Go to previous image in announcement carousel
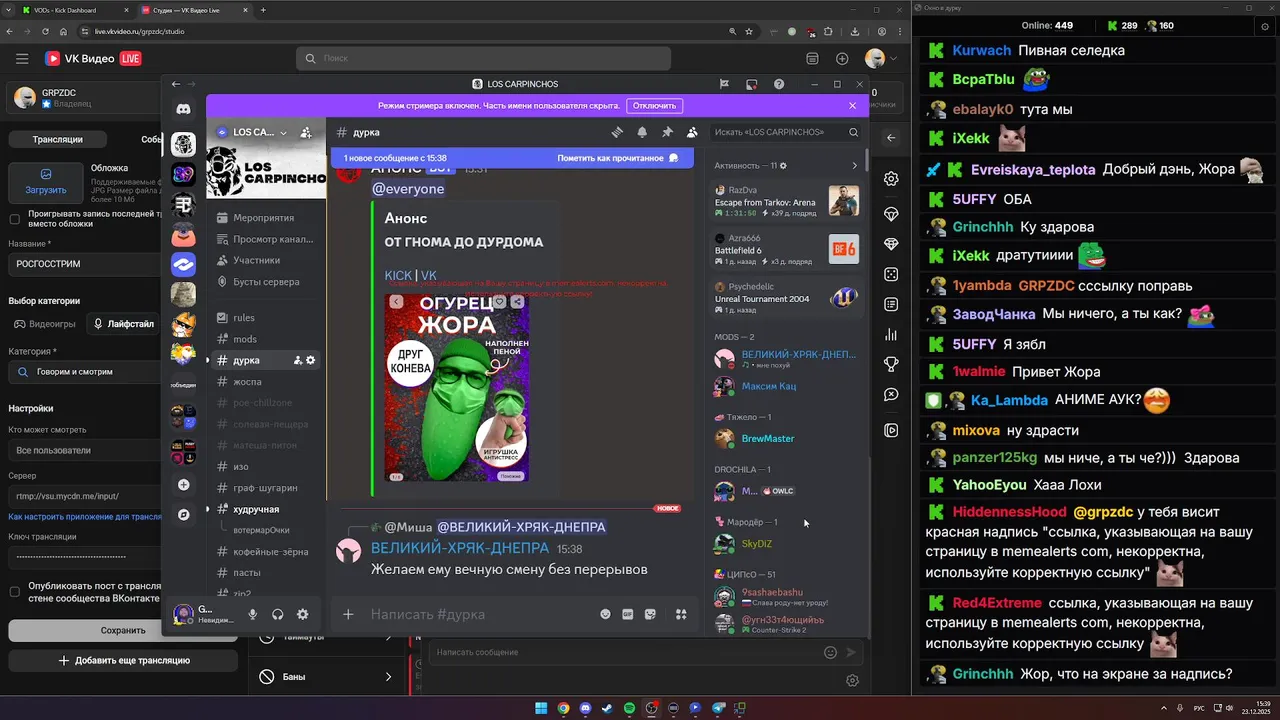Screen dimensions: 1280x720 [396, 301]
